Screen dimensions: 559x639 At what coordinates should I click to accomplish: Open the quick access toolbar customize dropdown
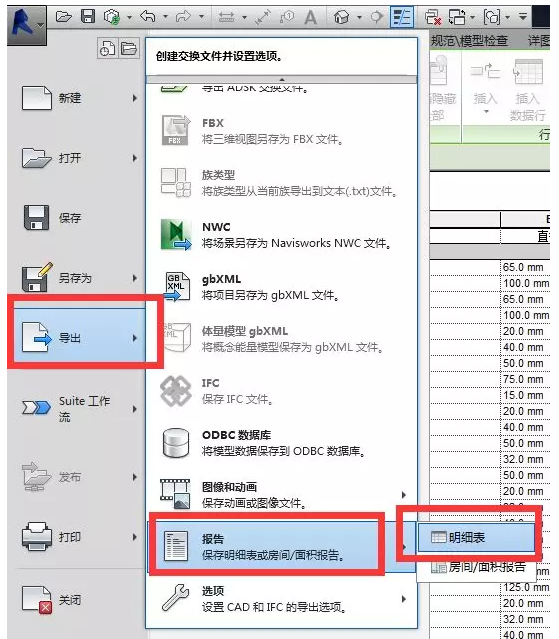[523, 17]
